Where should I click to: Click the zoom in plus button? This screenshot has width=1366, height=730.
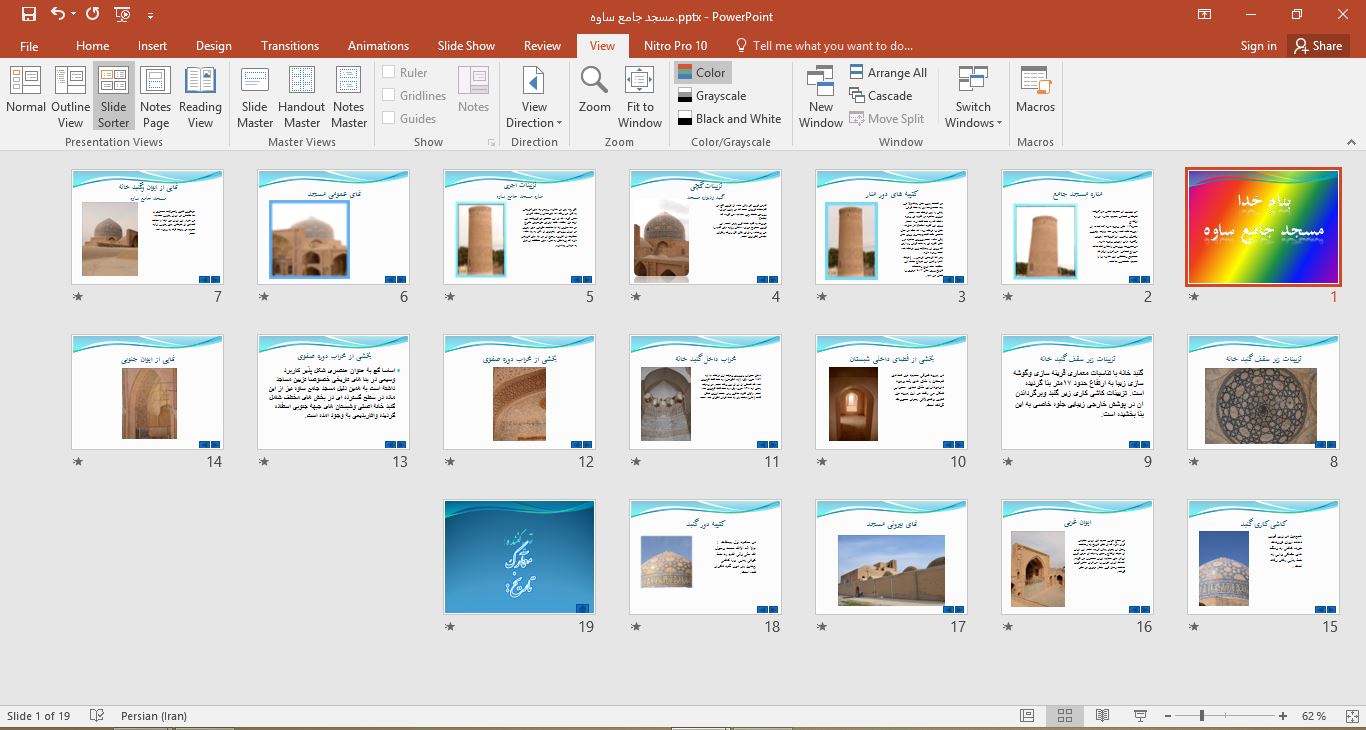(x=1283, y=716)
